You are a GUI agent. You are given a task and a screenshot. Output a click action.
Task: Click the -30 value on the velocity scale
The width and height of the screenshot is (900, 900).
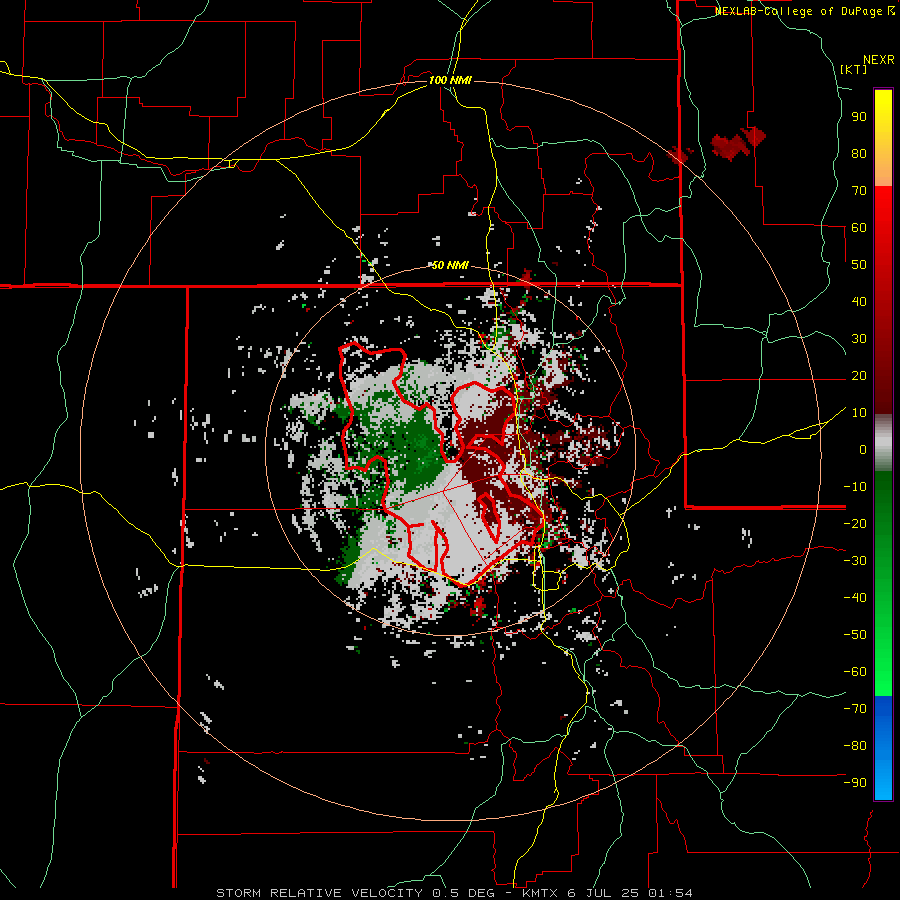[855, 561]
